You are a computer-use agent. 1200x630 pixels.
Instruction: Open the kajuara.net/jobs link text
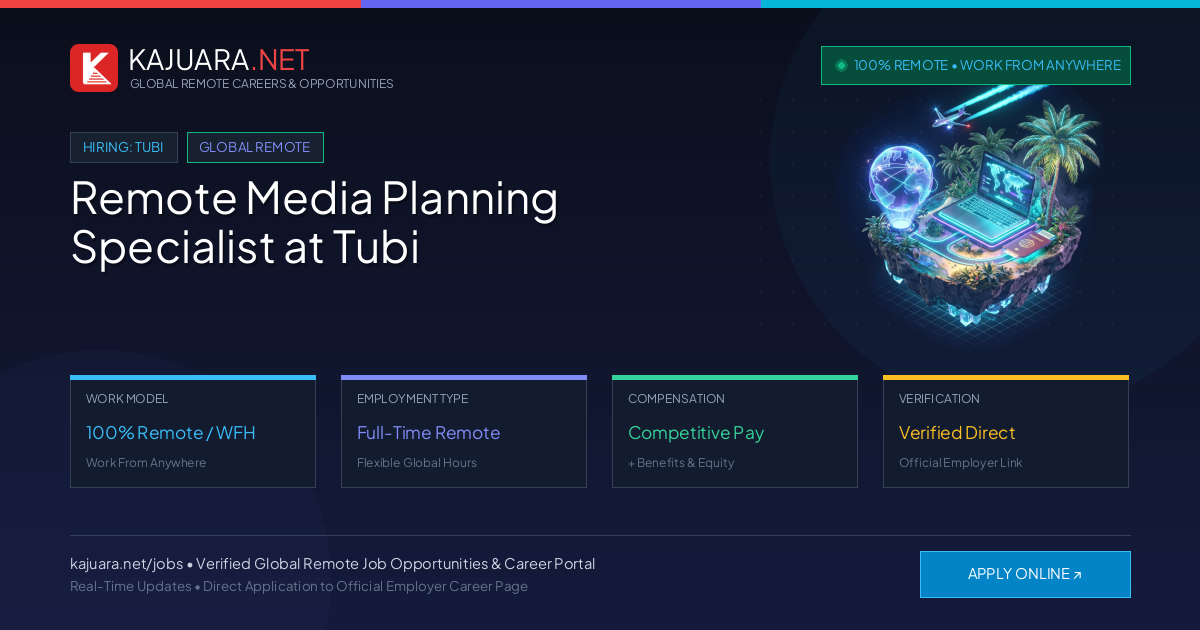(126, 564)
